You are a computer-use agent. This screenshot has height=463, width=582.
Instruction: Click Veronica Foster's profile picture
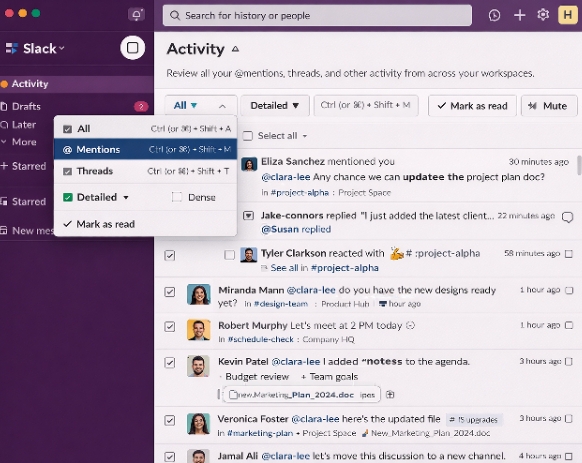[x=199, y=424]
